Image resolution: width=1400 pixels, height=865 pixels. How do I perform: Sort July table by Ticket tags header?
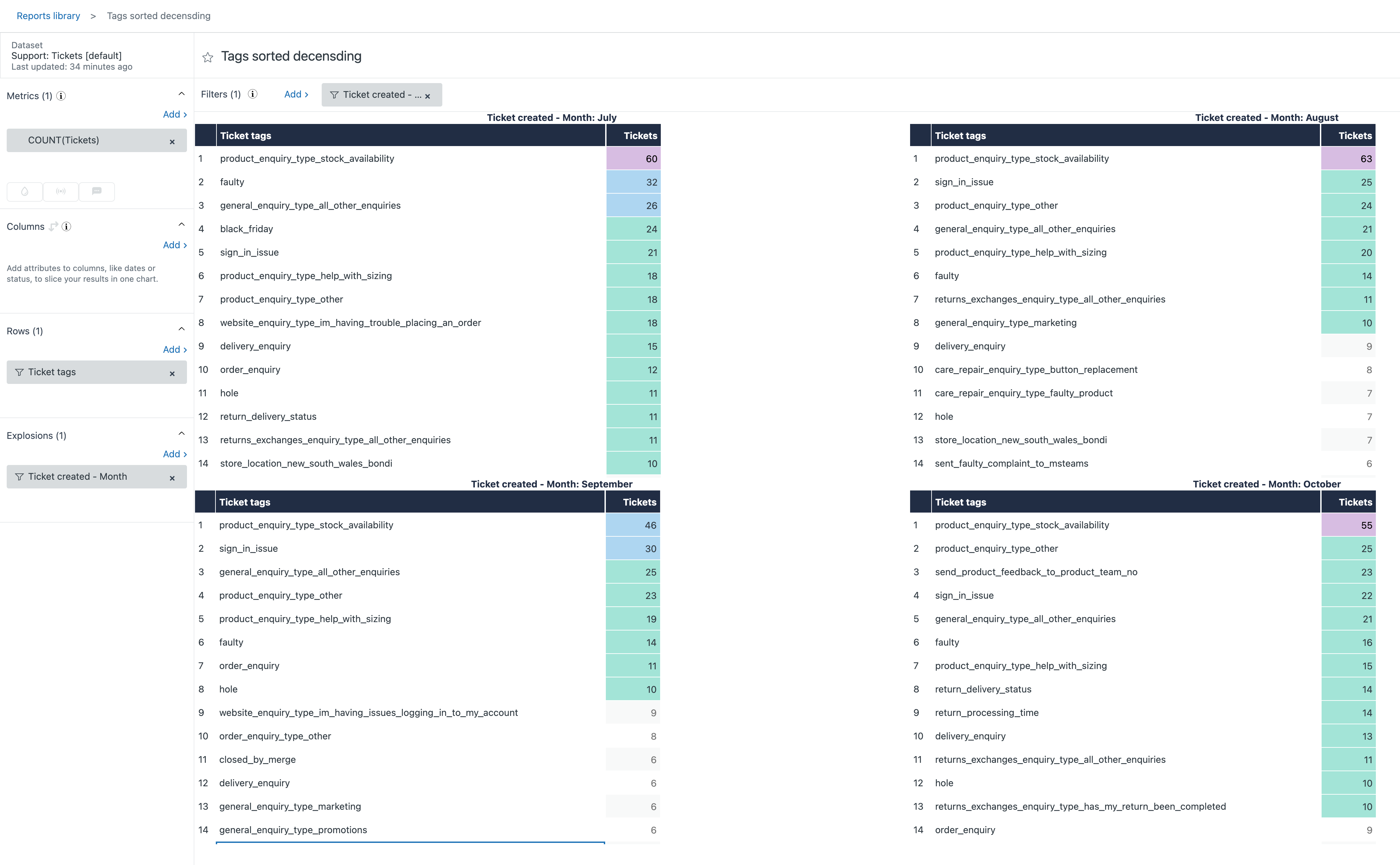click(x=411, y=136)
